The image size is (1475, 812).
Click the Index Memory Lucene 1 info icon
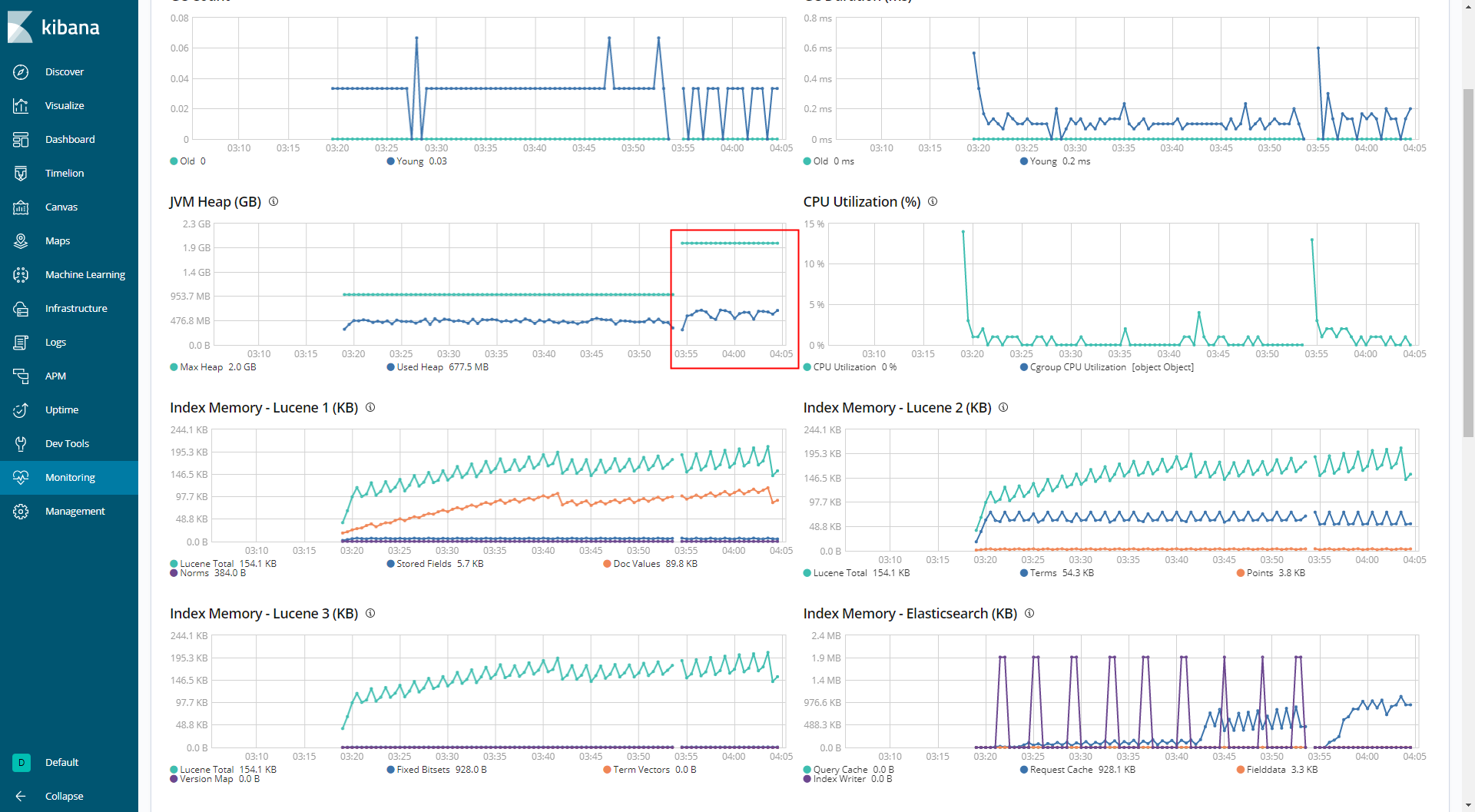(x=370, y=407)
